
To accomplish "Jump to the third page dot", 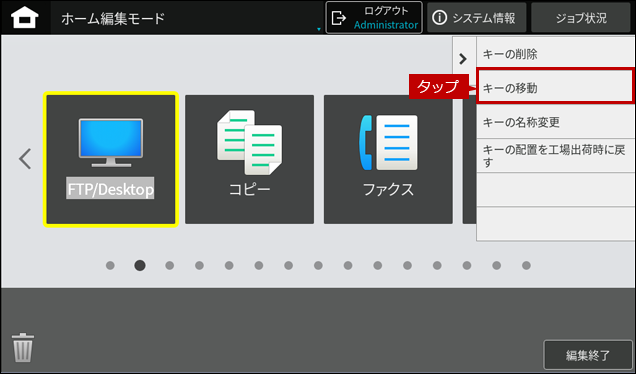I will point(170,265).
